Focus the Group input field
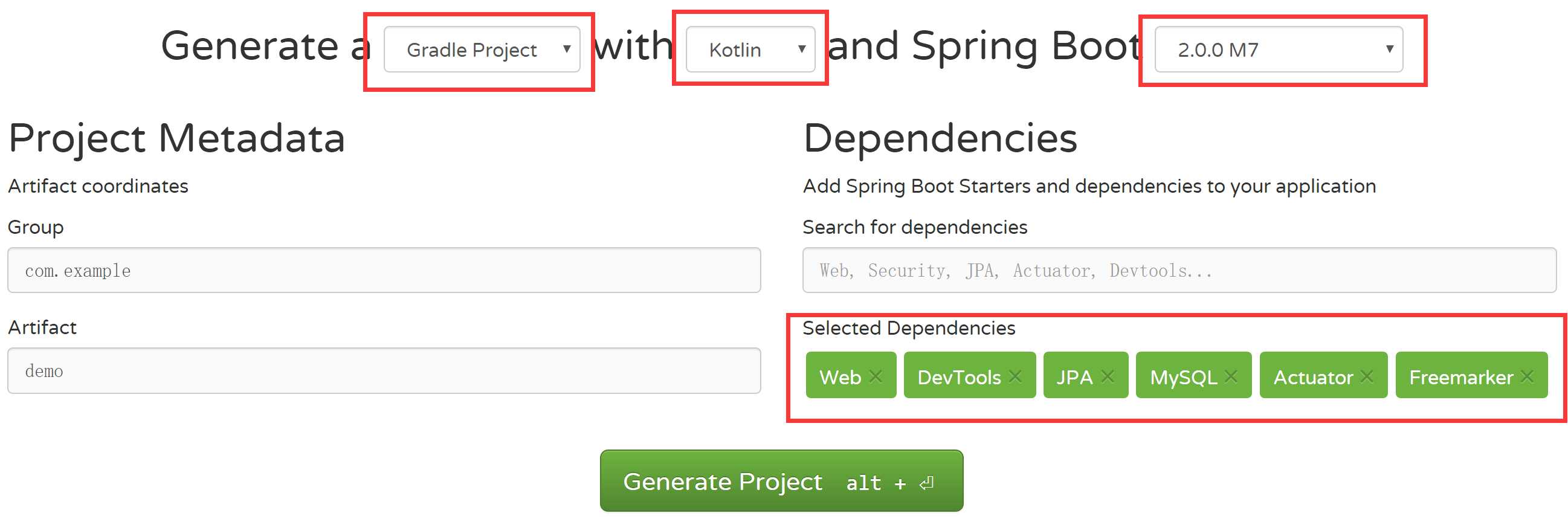The image size is (1568, 519). pyautogui.click(x=384, y=270)
